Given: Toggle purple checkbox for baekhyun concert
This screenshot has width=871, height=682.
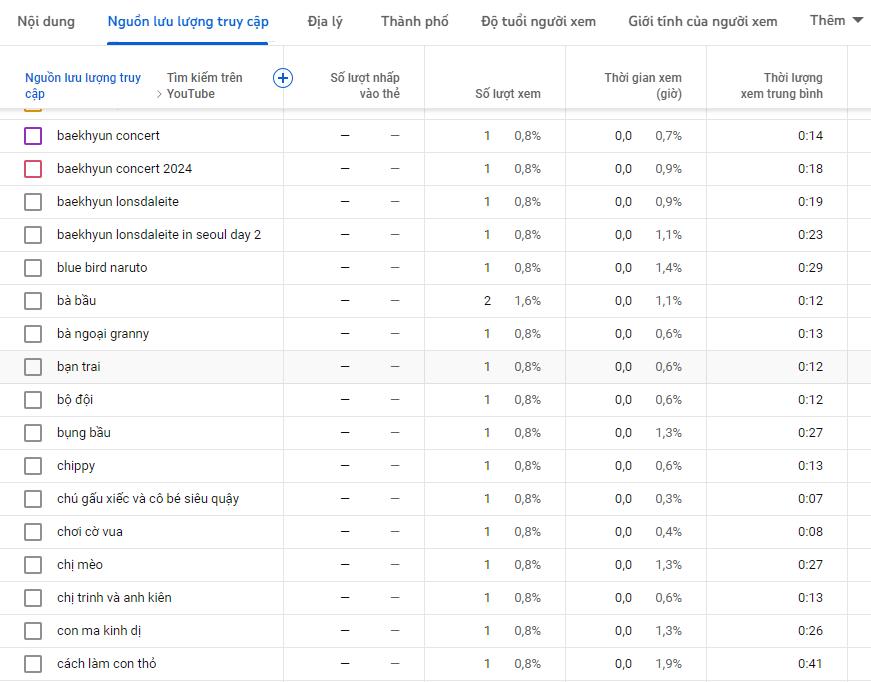Looking at the screenshot, I should [33, 136].
